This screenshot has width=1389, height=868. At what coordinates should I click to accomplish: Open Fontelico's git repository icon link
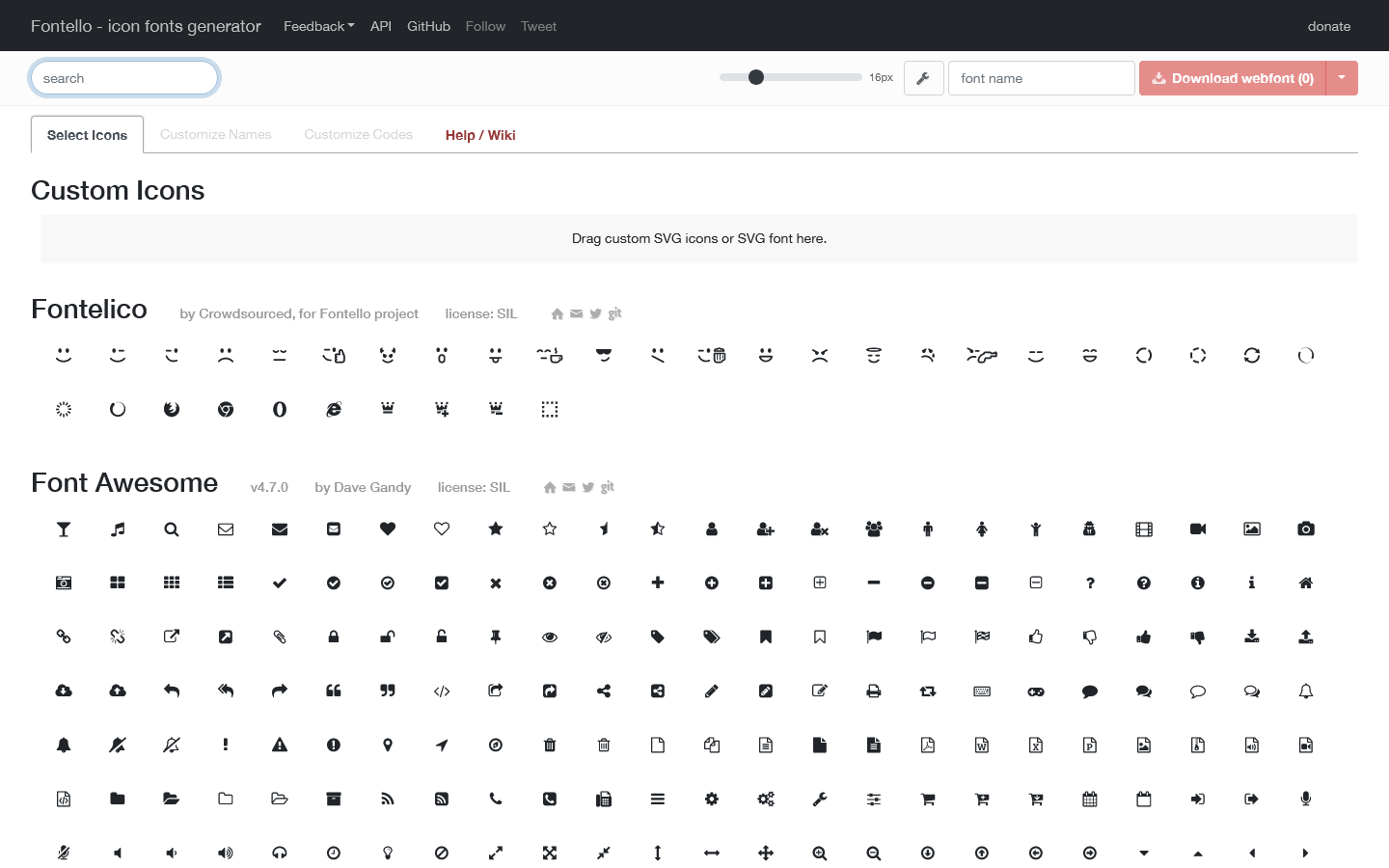pos(614,313)
